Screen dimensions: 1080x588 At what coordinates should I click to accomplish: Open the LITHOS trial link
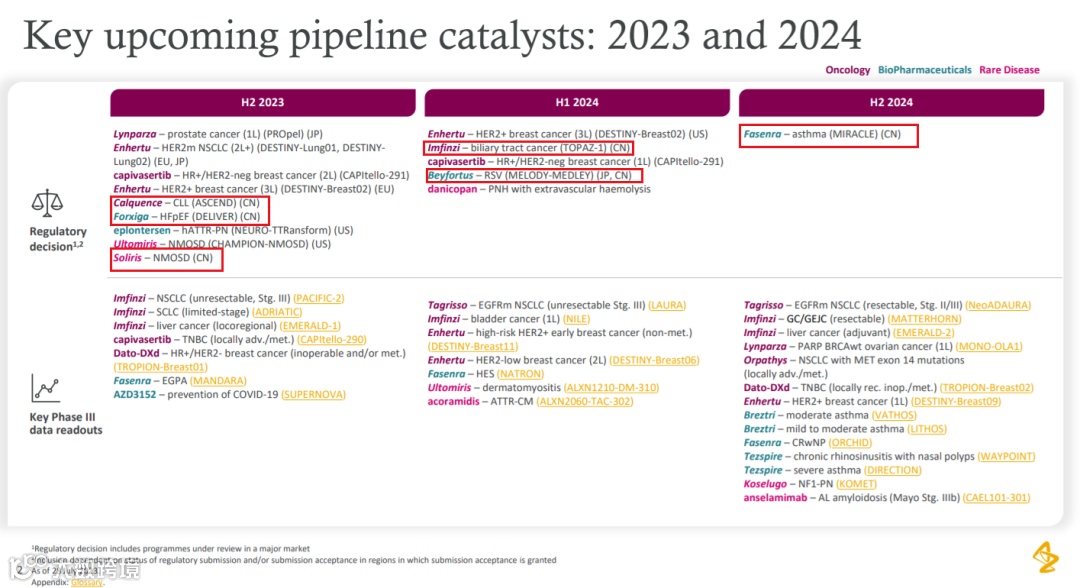[x=927, y=429]
